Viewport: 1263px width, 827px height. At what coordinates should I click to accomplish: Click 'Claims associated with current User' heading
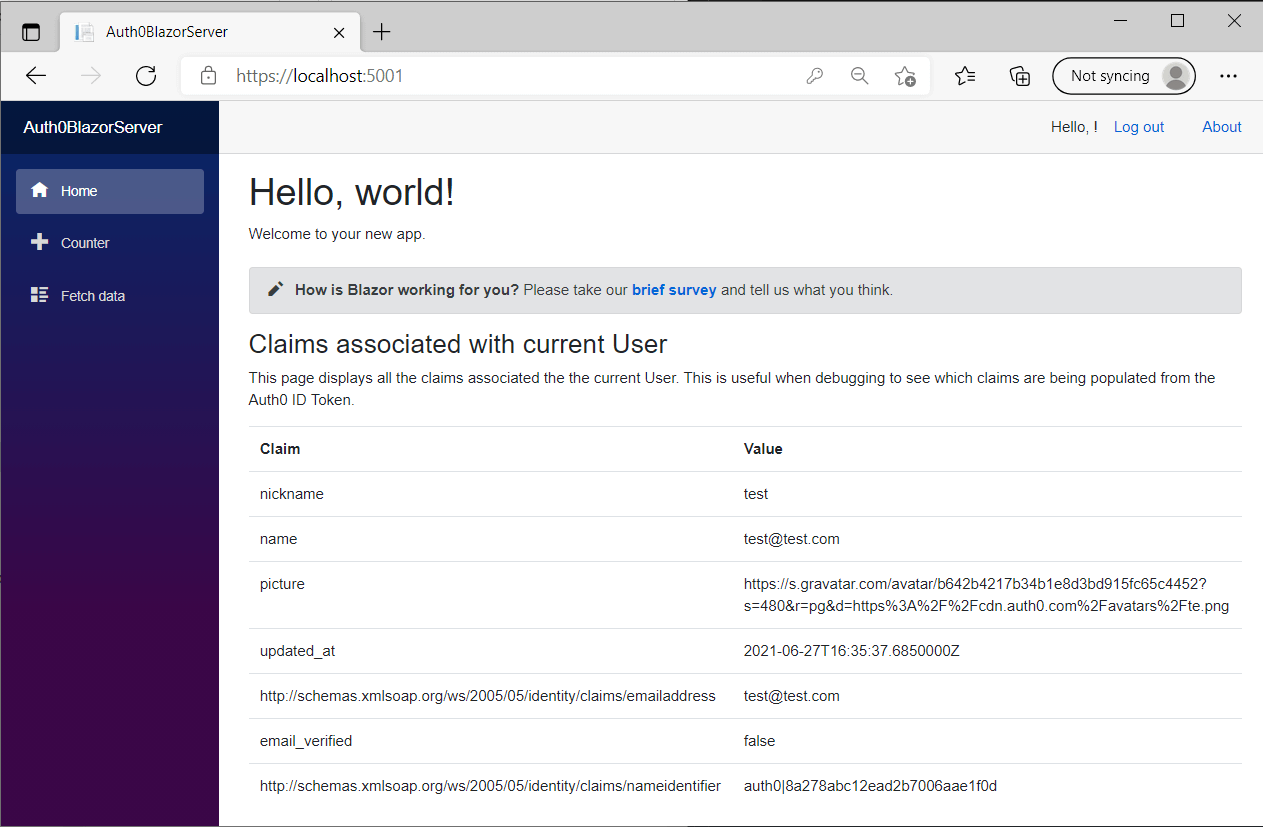pyautogui.click(x=458, y=344)
